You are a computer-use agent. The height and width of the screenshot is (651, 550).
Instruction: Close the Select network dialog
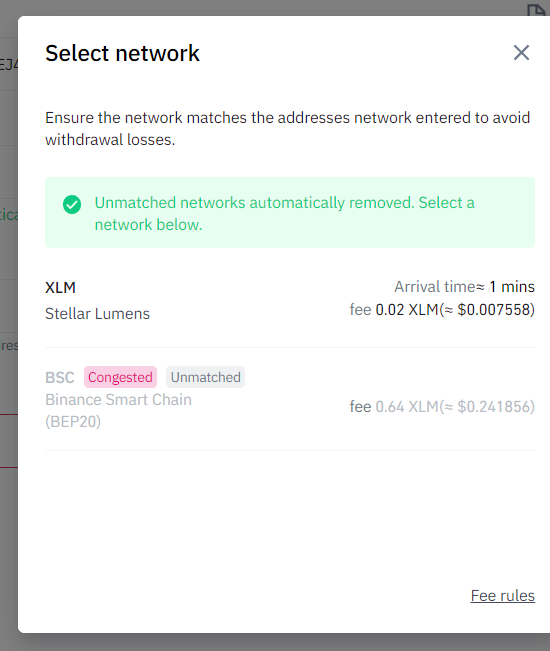coord(521,53)
